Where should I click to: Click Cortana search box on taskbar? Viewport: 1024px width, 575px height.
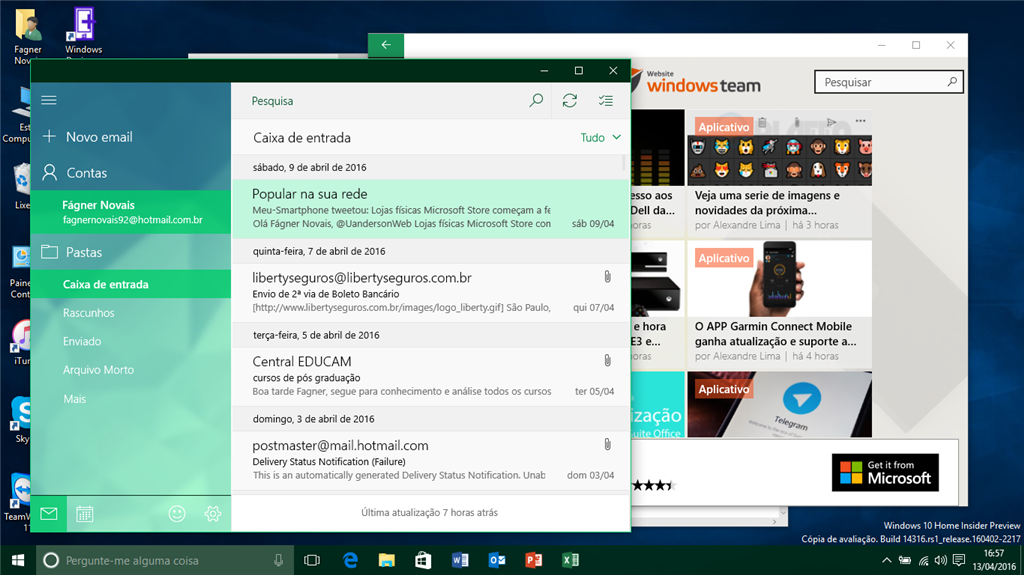(163, 560)
